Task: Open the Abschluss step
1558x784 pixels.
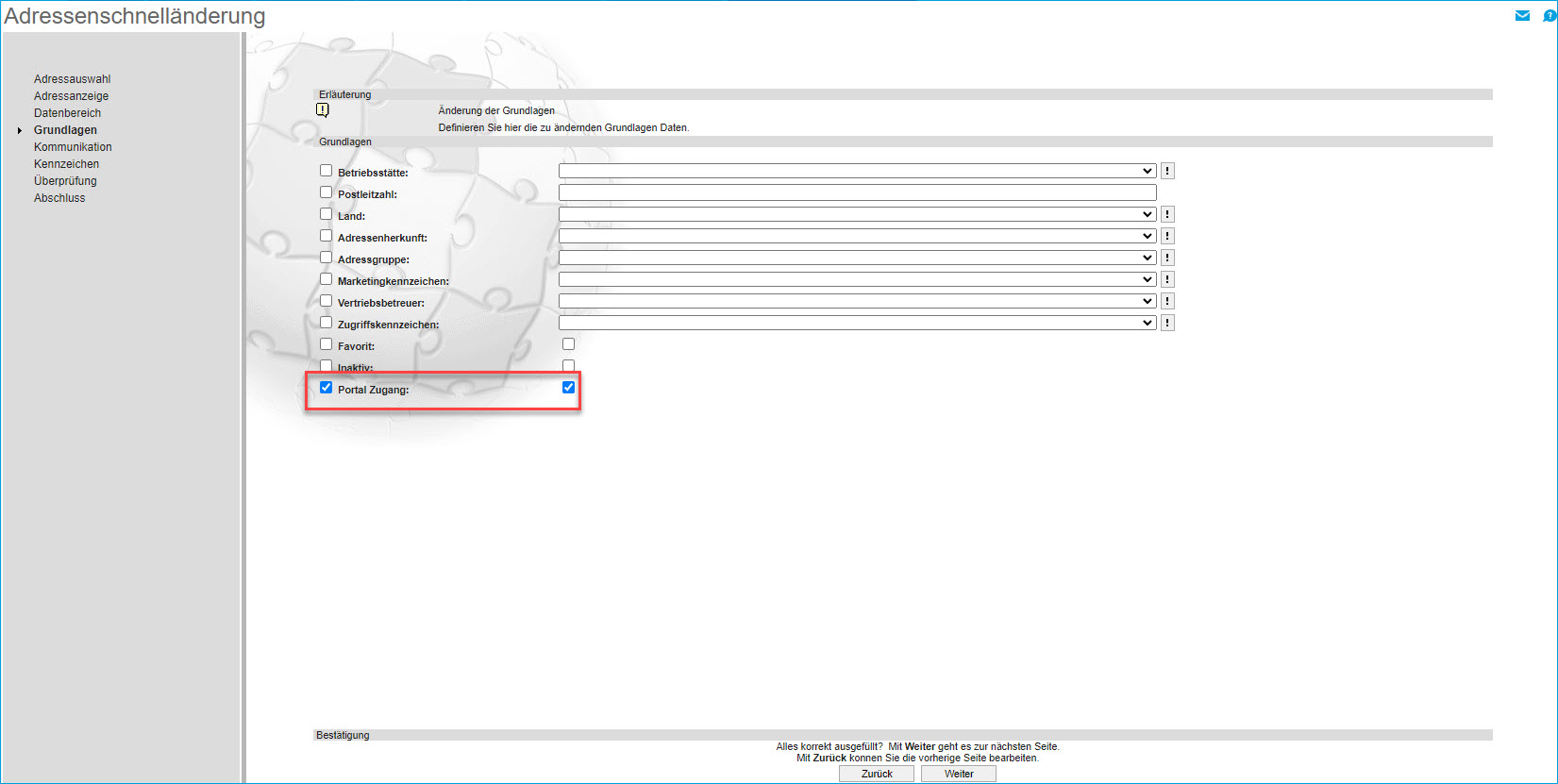Action: tap(59, 198)
